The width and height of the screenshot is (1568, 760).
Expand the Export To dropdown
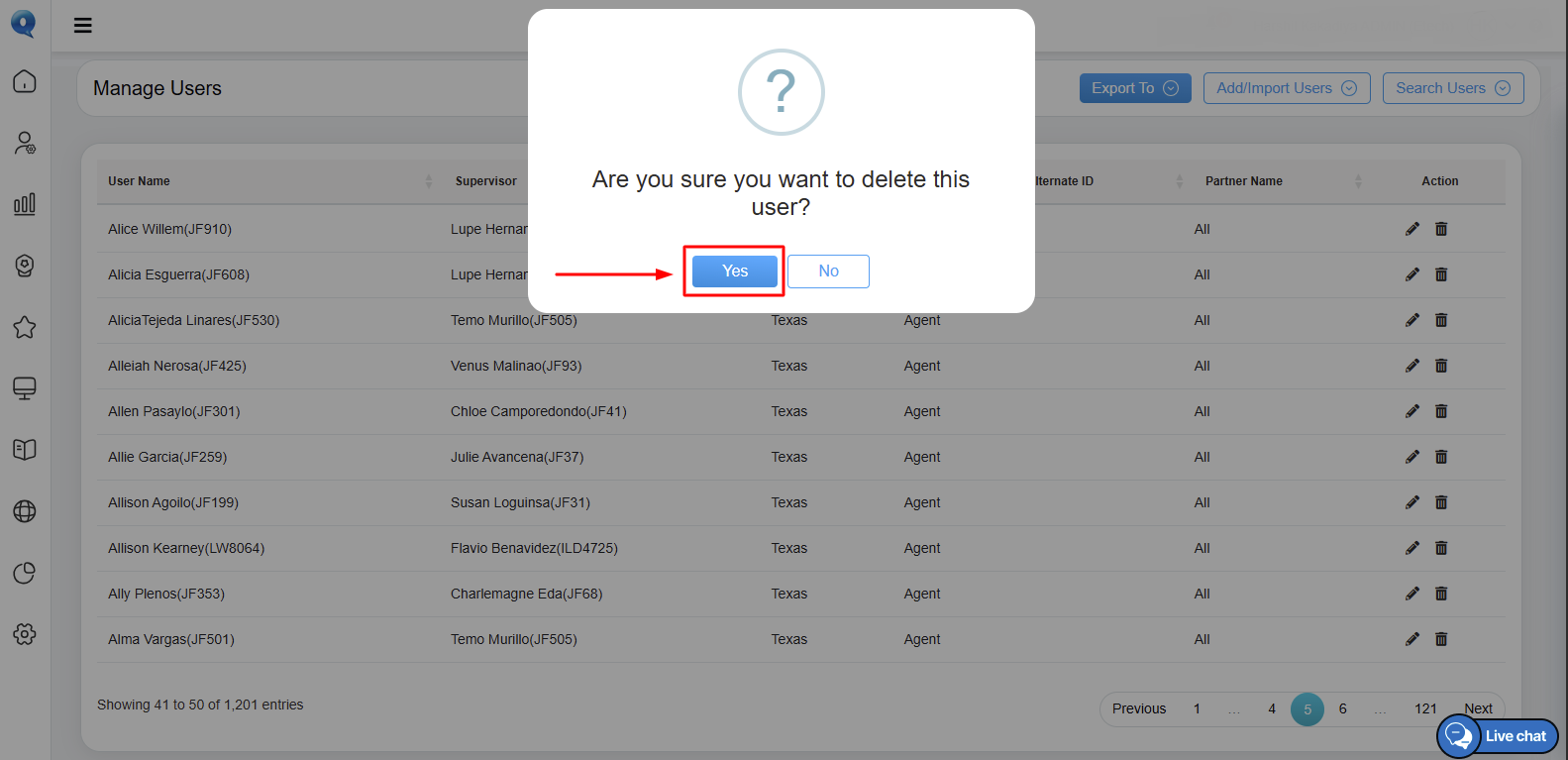tap(1135, 88)
